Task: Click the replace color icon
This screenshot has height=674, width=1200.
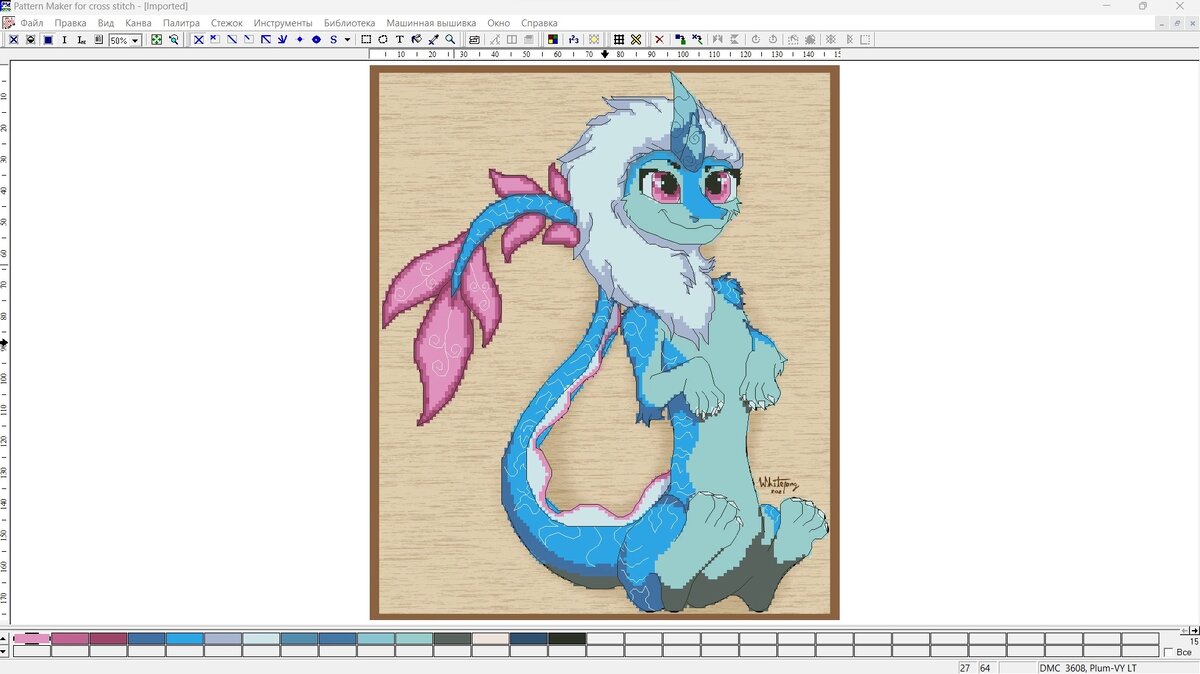Action: pyautogui.click(x=680, y=40)
